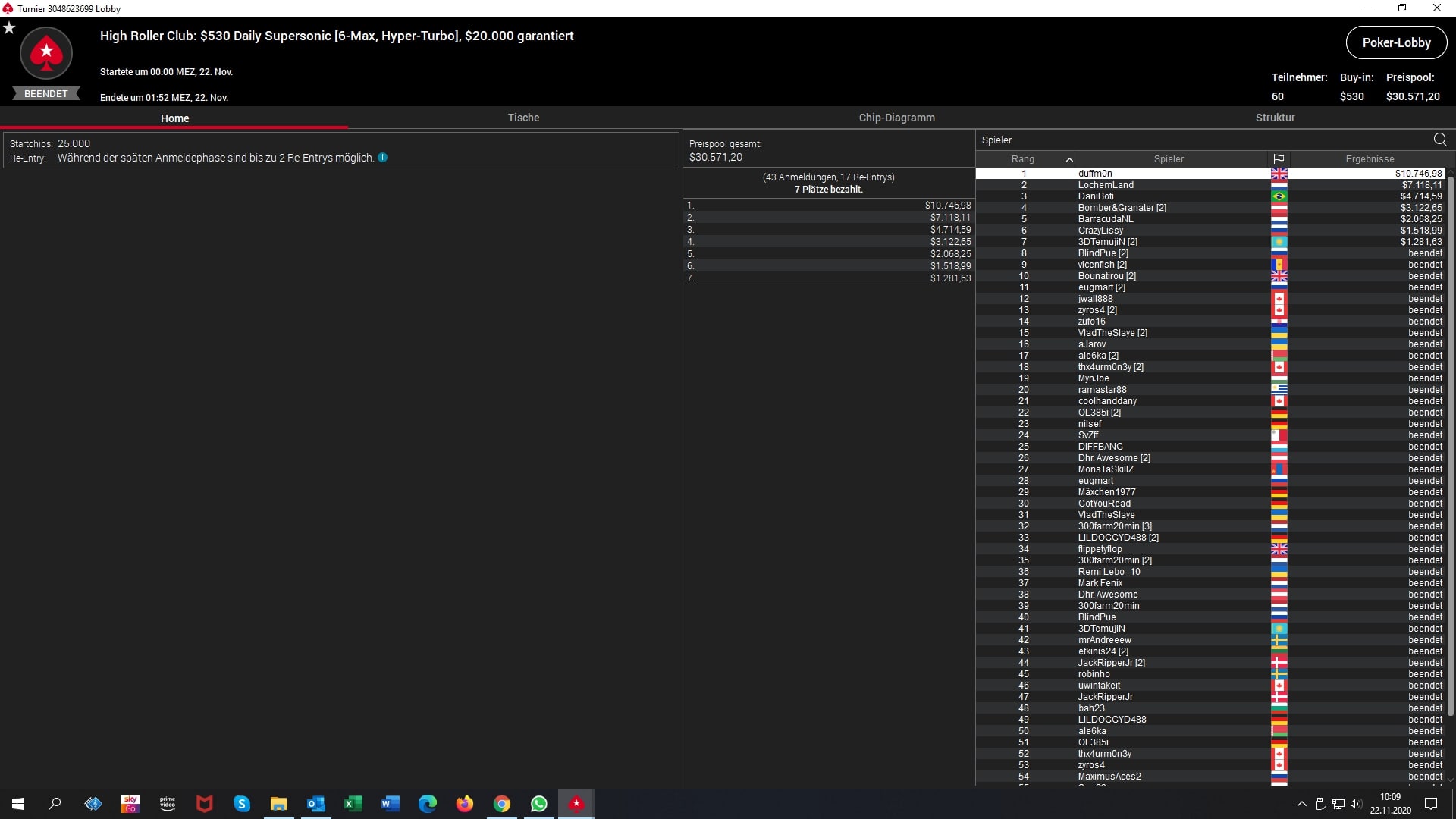Click the flag column header icon
1456x819 pixels.
point(1279,159)
